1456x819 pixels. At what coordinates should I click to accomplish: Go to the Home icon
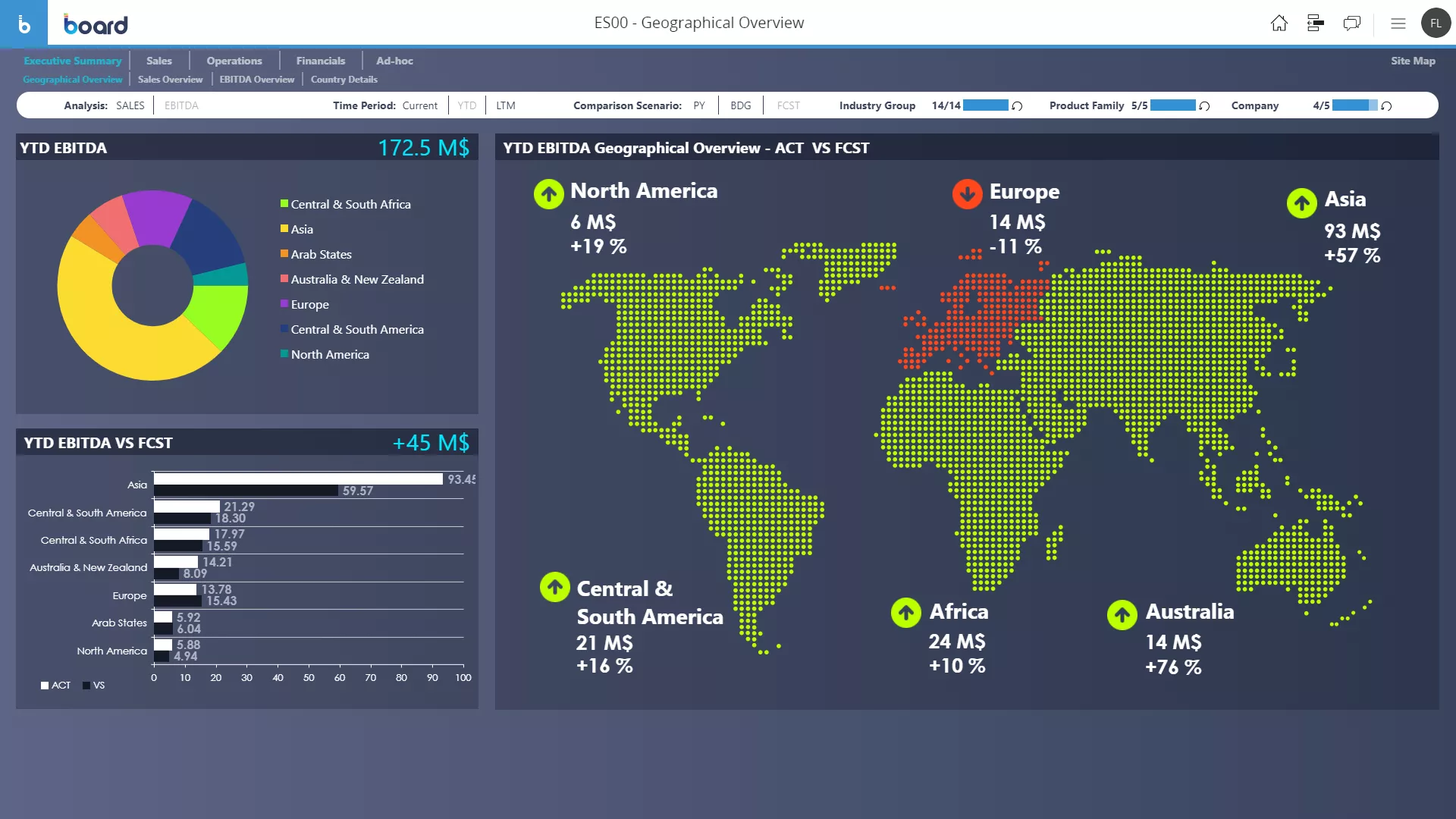(1279, 24)
